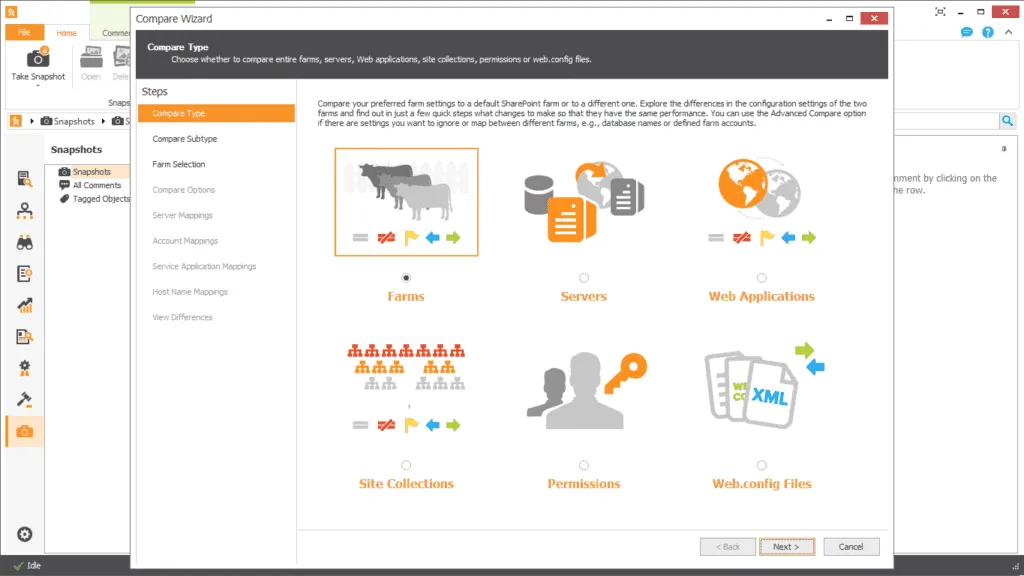The width and height of the screenshot is (1024, 576).
Task: Click the Next button
Action: tap(787, 547)
